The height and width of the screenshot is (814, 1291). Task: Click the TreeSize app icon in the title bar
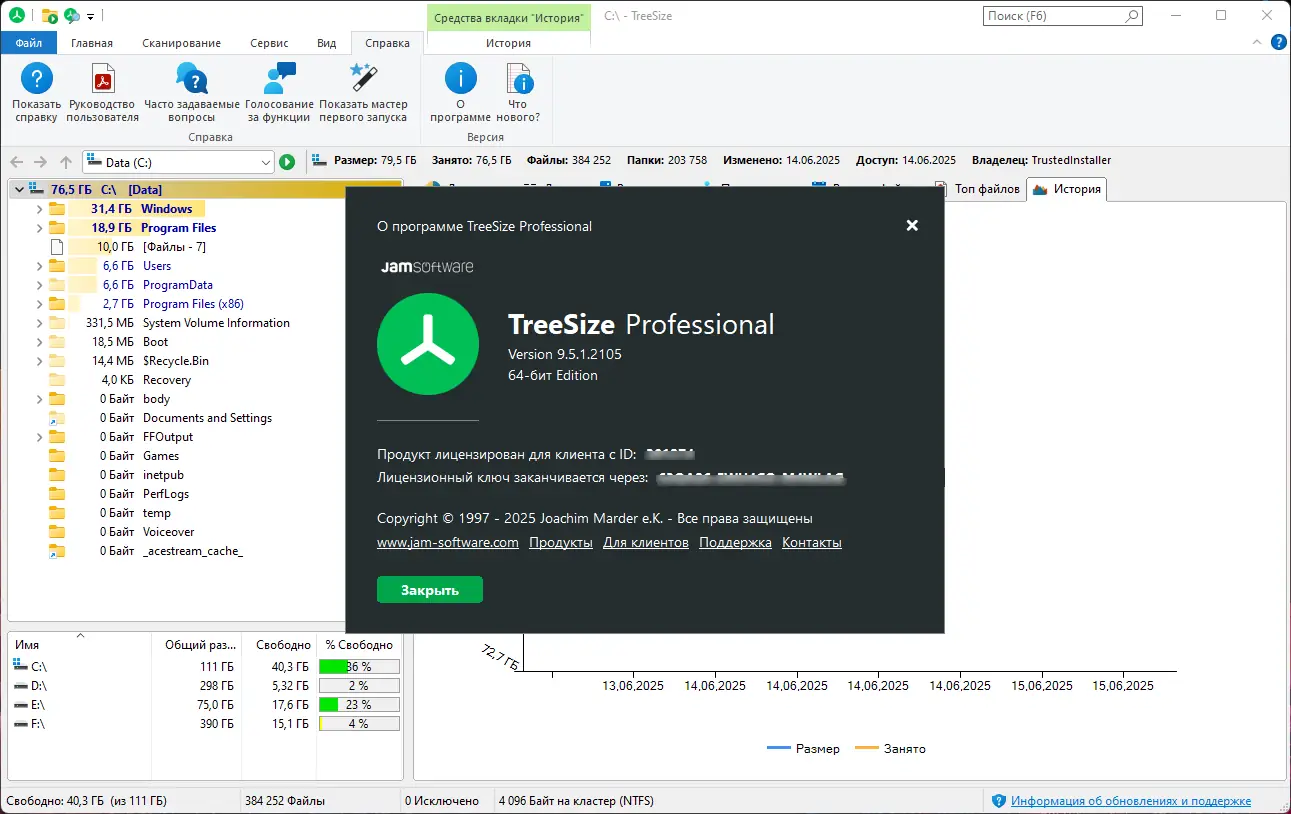click(17, 16)
